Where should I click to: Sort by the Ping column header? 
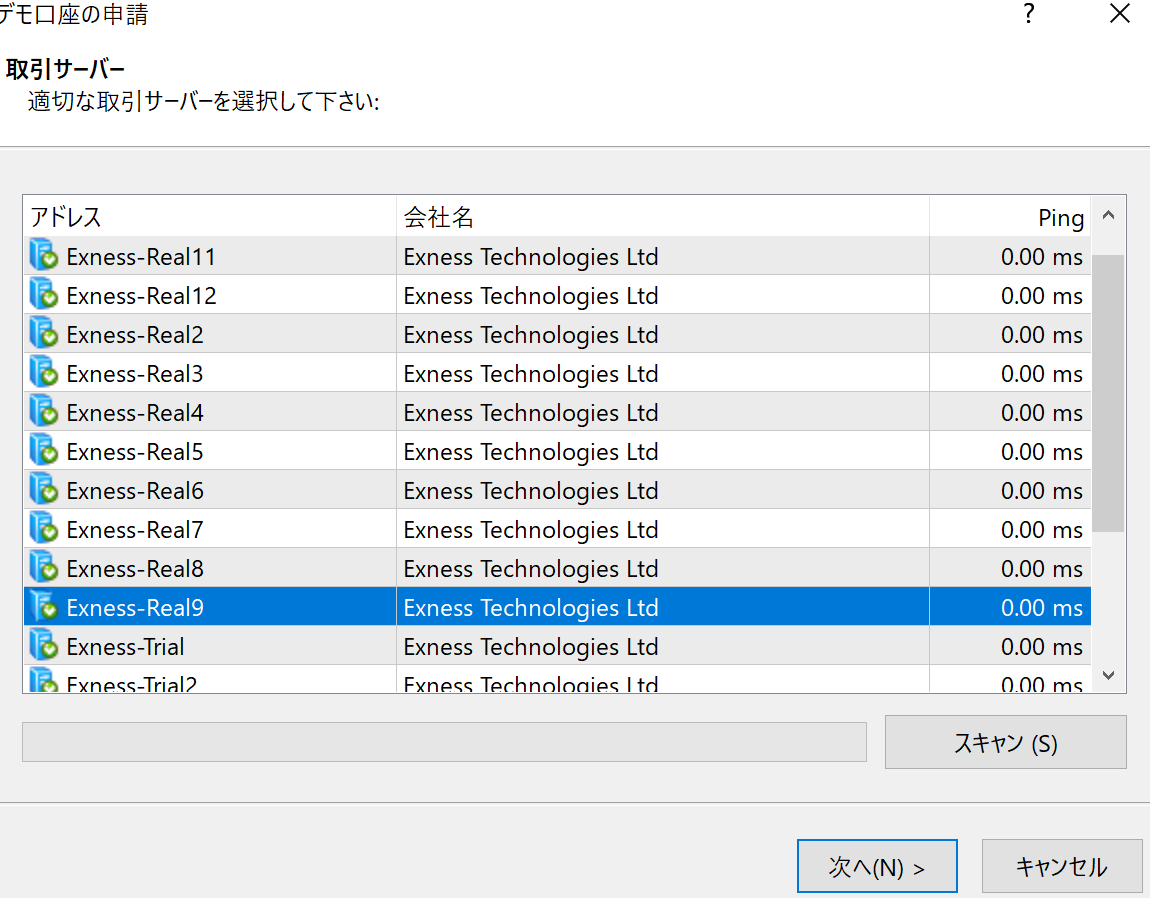1010,216
